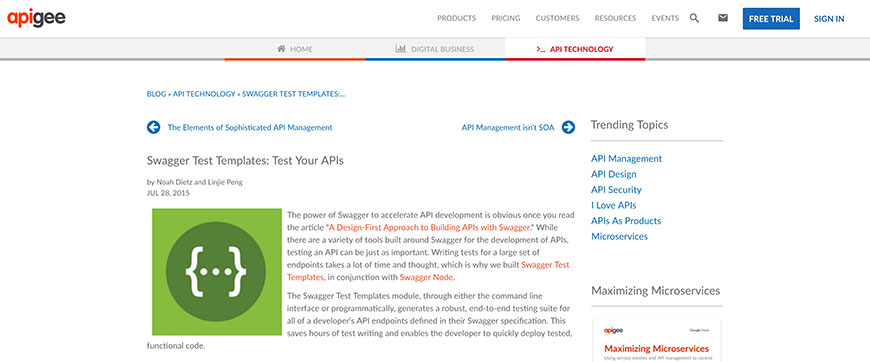Select the API Technology tab
This screenshot has width=870, height=362.
click(x=575, y=49)
